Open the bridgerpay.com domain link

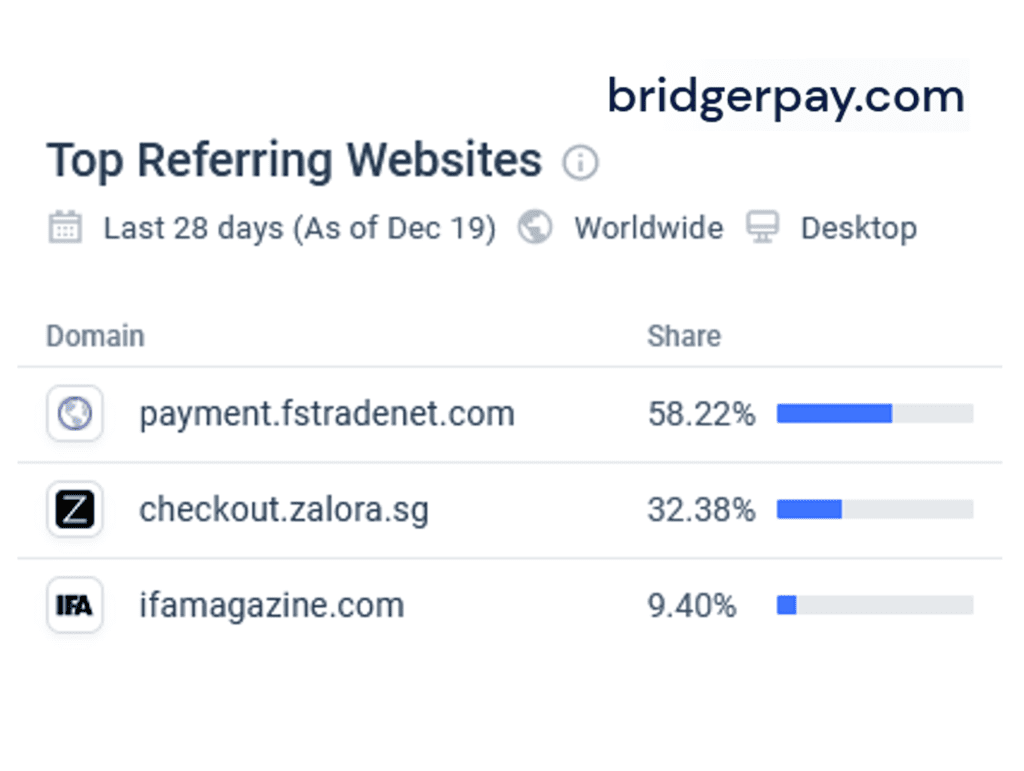(784, 96)
